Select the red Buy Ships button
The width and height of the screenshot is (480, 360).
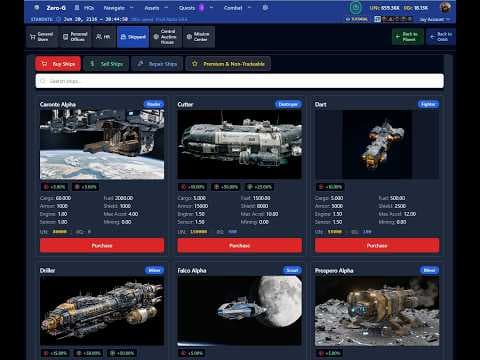point(58,64)
